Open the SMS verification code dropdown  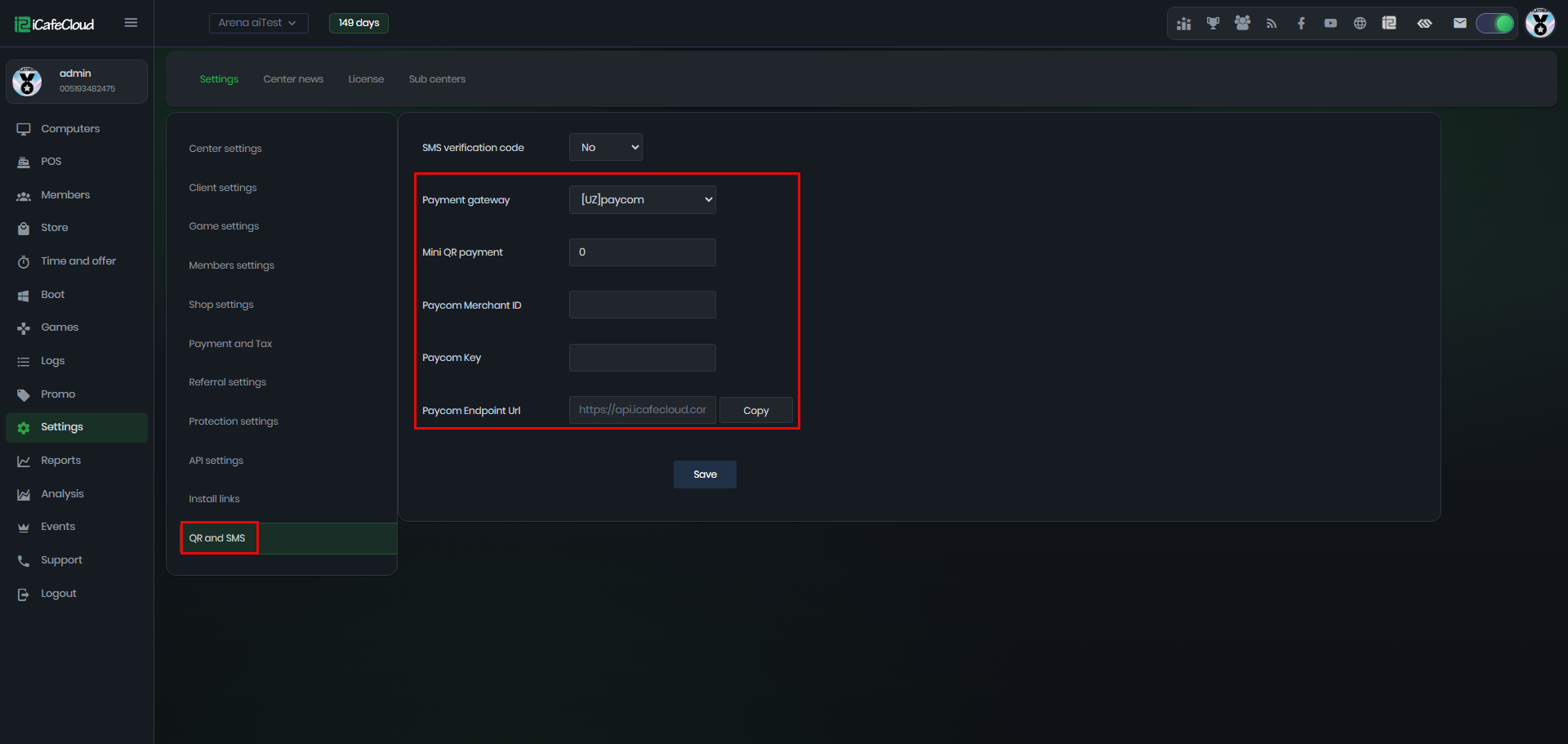tap(606, 147)
